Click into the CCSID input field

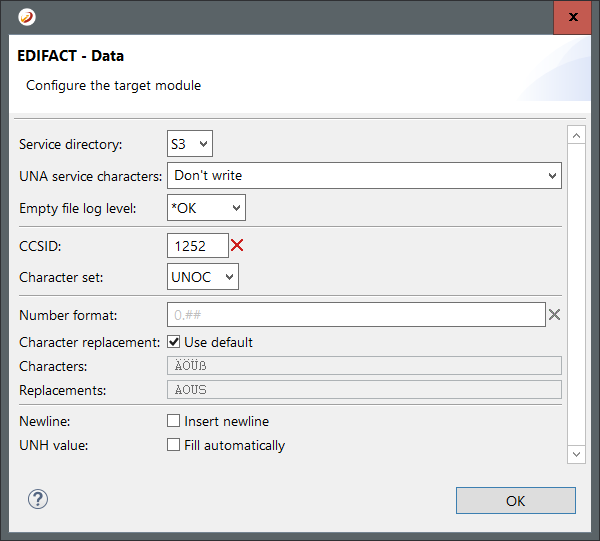click(197, 245)
